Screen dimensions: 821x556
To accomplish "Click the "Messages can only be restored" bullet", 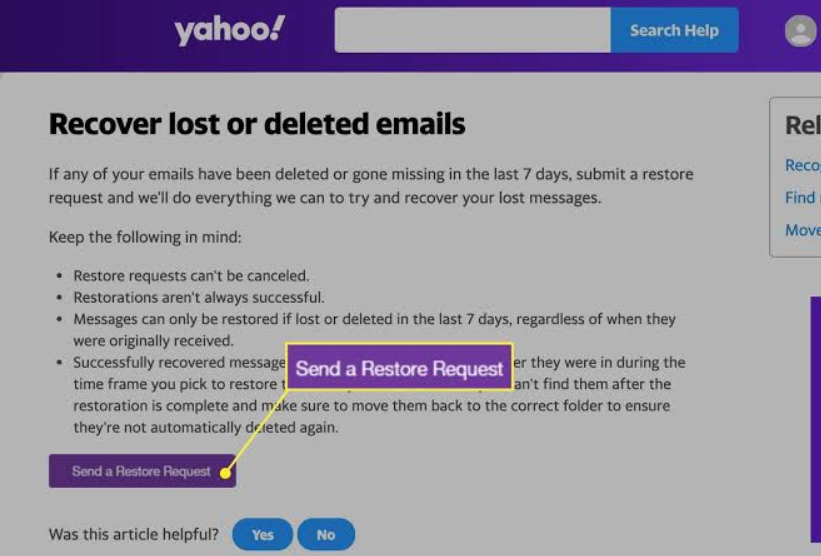I will pyautogui.click(x=374, y=330).
